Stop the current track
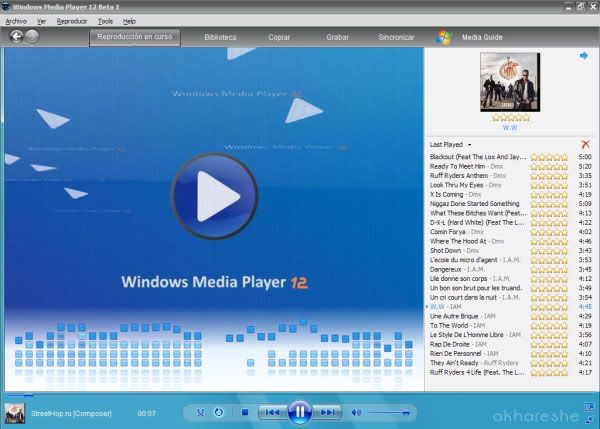The width and height of the screenshot is (600, 429). [245, 412]
